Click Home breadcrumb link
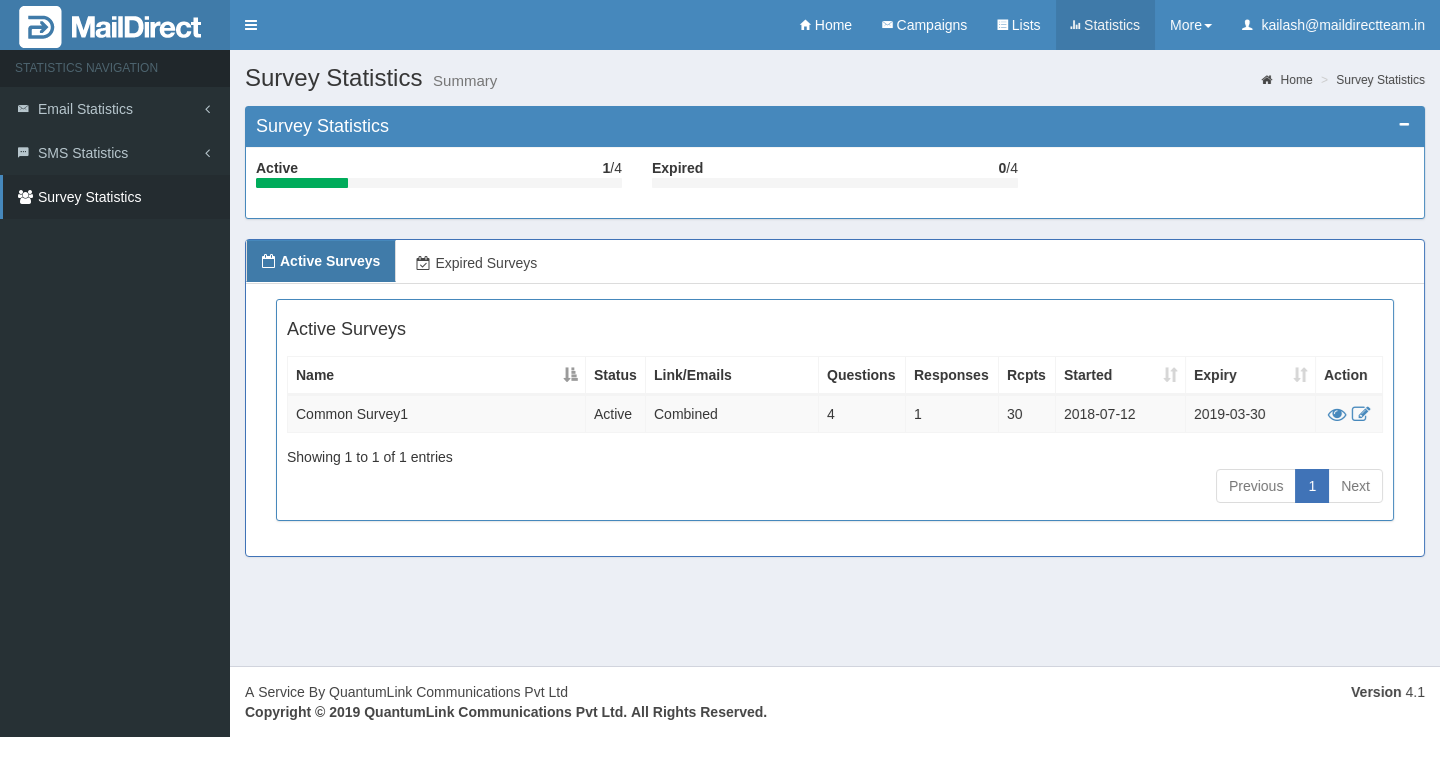This screenshot has width=1440, height=766. pyautogui.click(x=1296, y=80)
